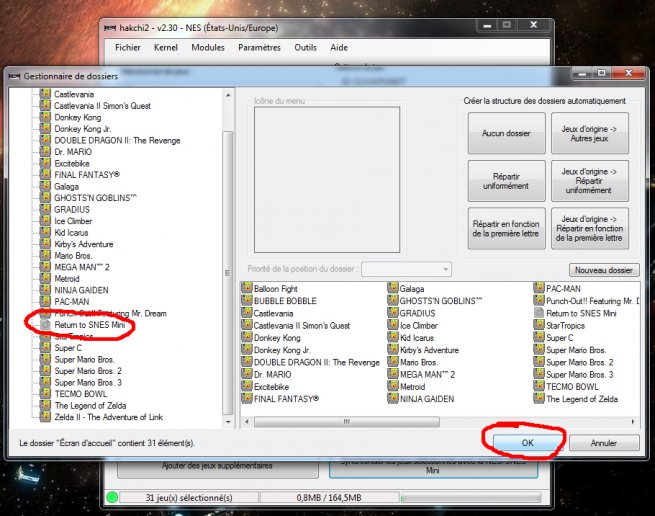Image resolution: width=655 pixels, height=516 pixels.
Task: Click the Balloon Fight icon in the list view
Action: point(247,288)
